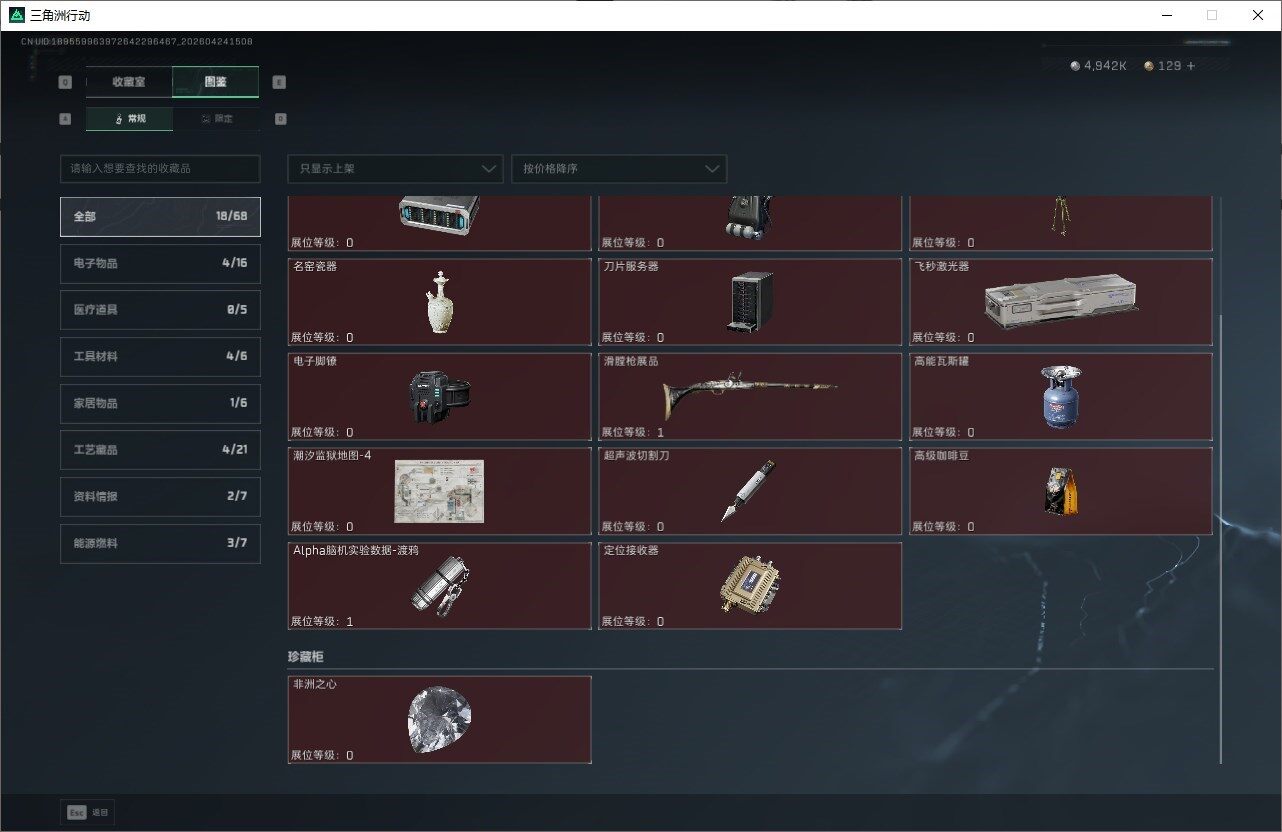Click the plus icon beside 129
Screen dimensions: 1282x832
pyautogui.click(x=1190, y=66)
